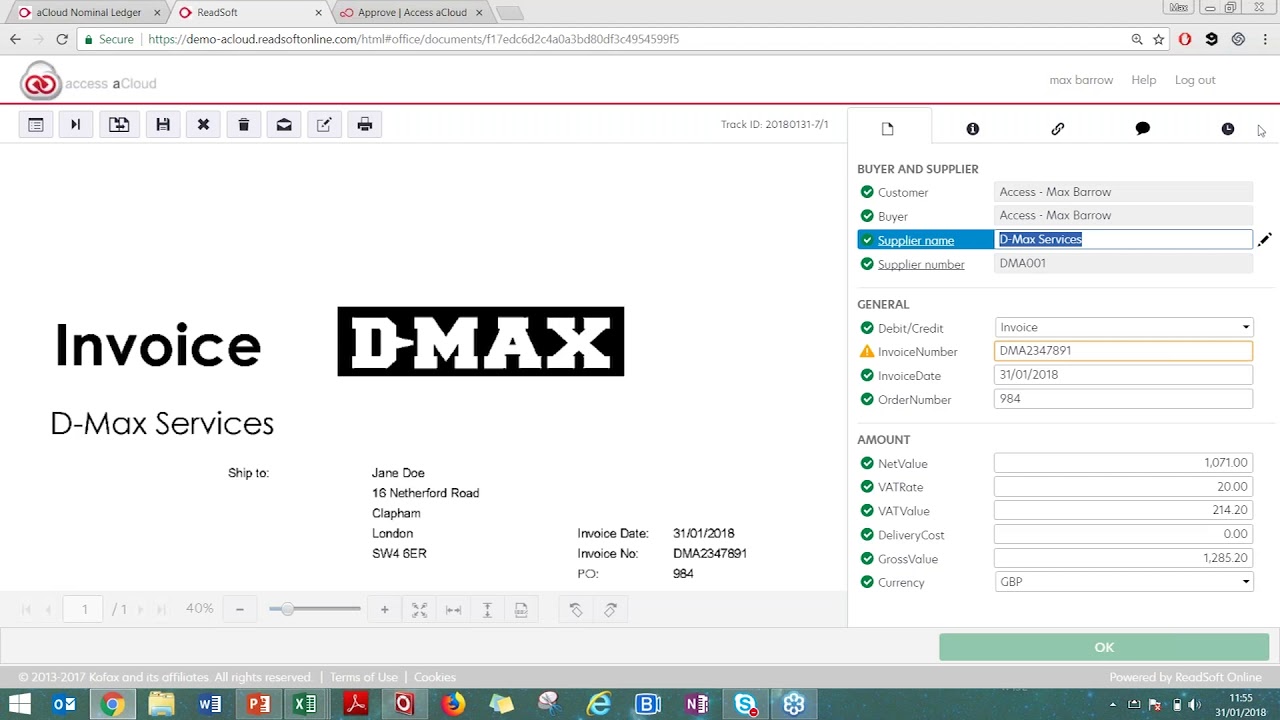Click pencil icon beside Supplier name field
This screenshot has height=720, width=1280.
click(1265, 239)
